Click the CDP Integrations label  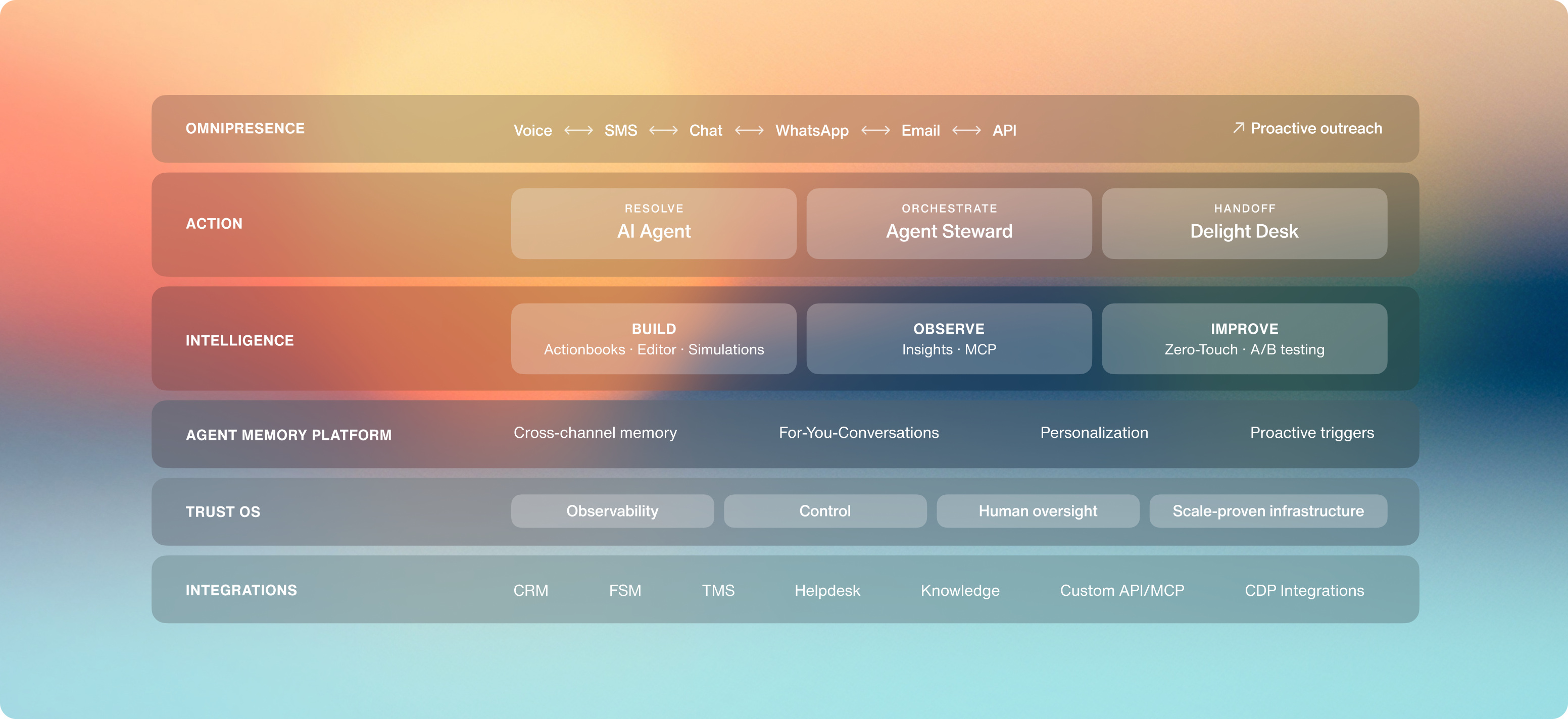click(x=1304, y=591)
